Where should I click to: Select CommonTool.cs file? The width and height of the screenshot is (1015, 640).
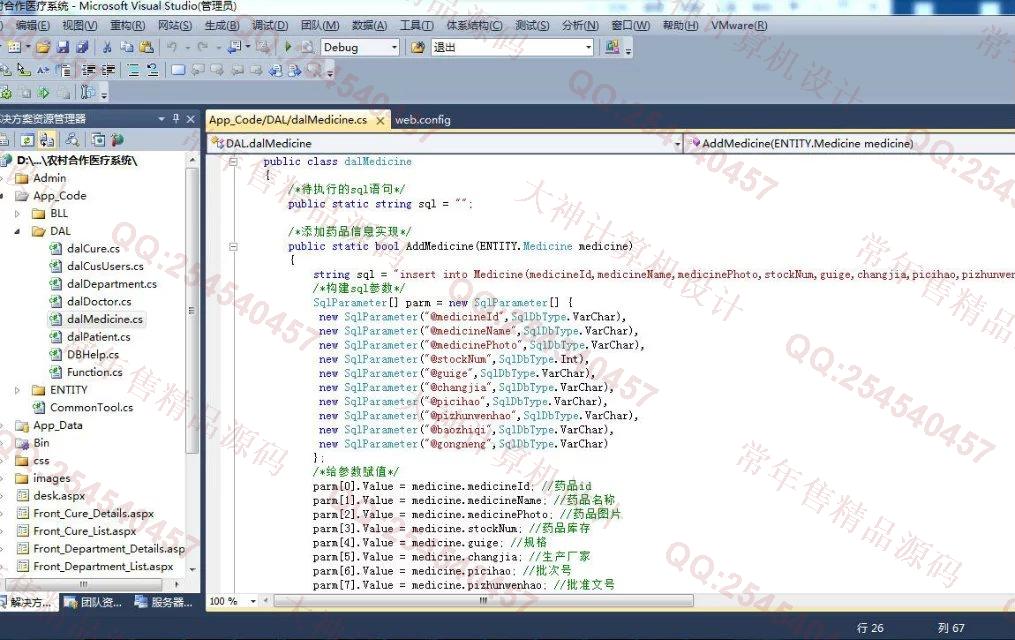click(x=91, y=408)
